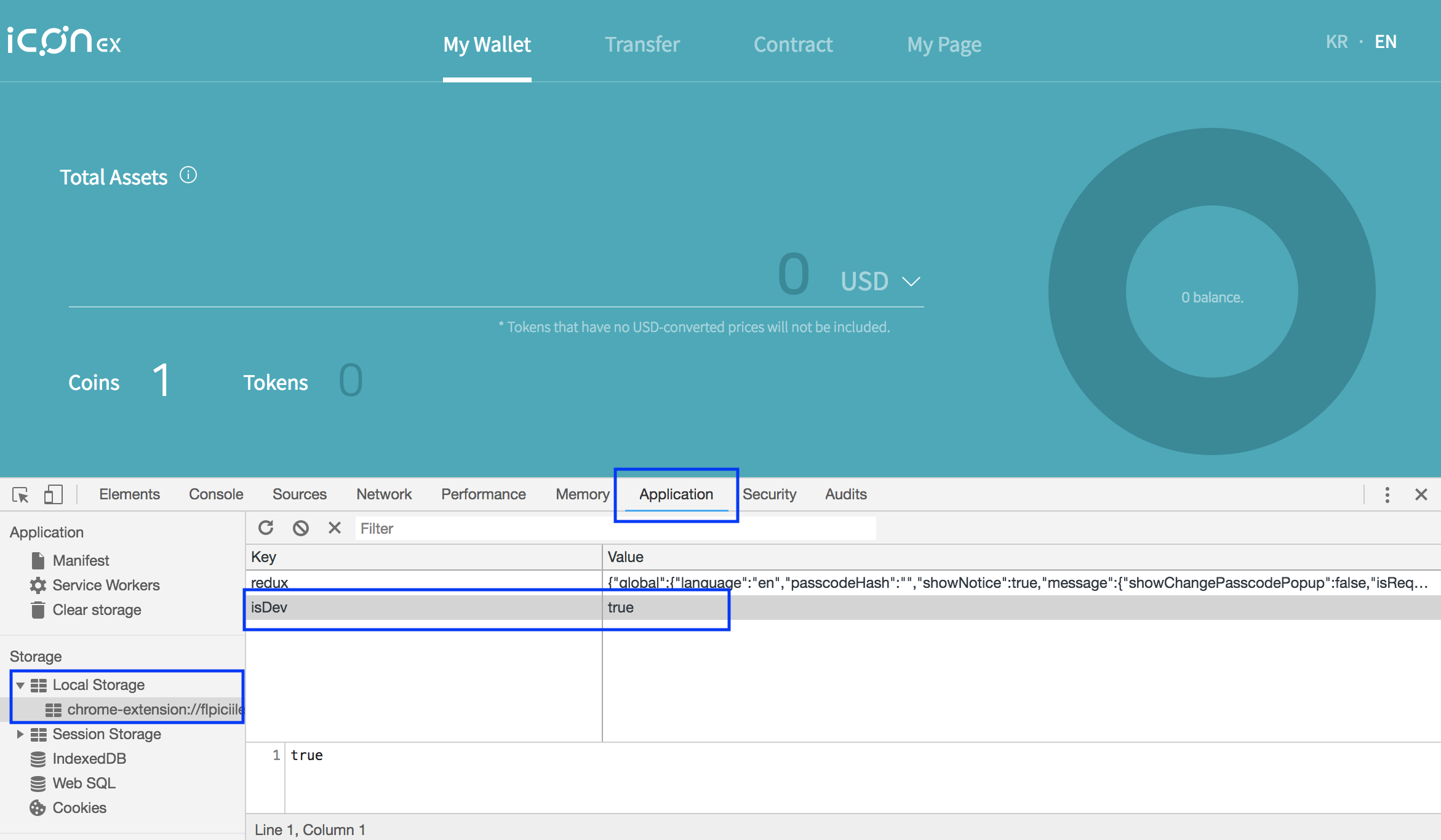Switch to the Elements tab
Image resolution: width=1441 pixels, height=840 pixels.
coord(129,494)
